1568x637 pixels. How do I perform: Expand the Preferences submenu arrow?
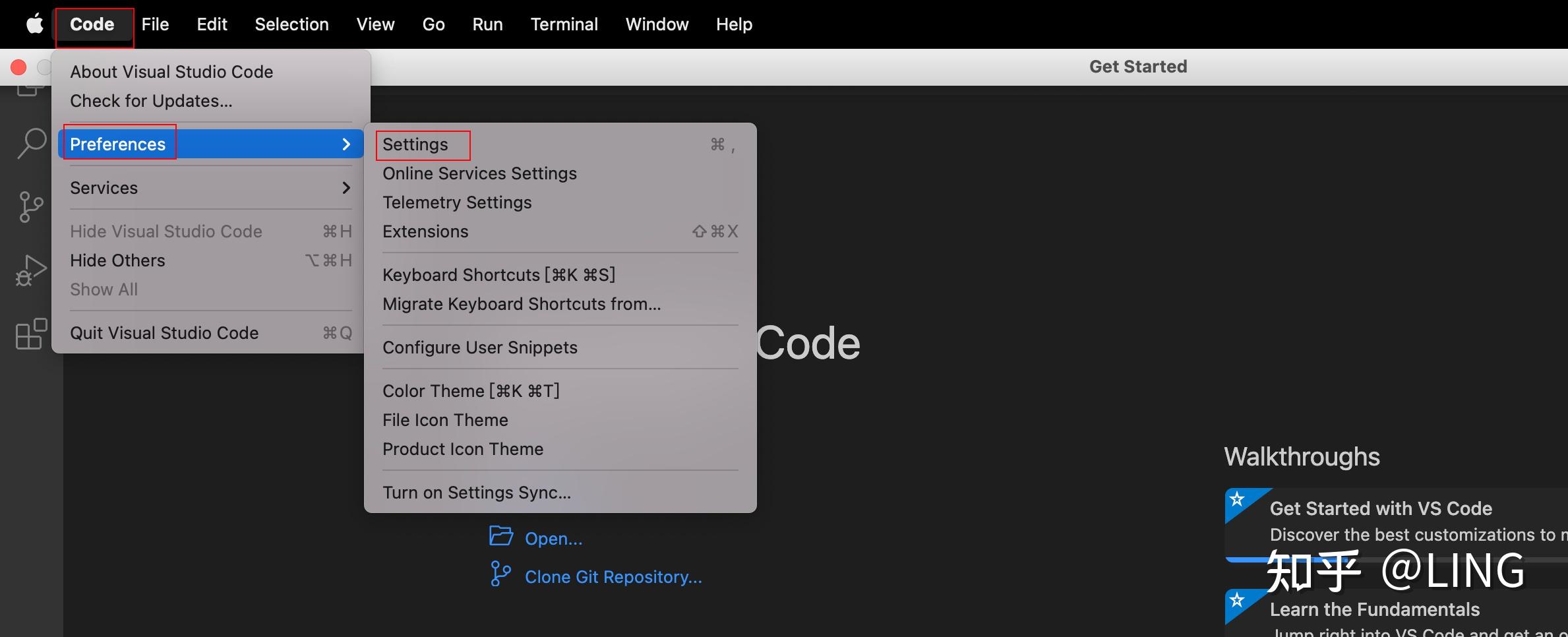[x=346, y=144]
